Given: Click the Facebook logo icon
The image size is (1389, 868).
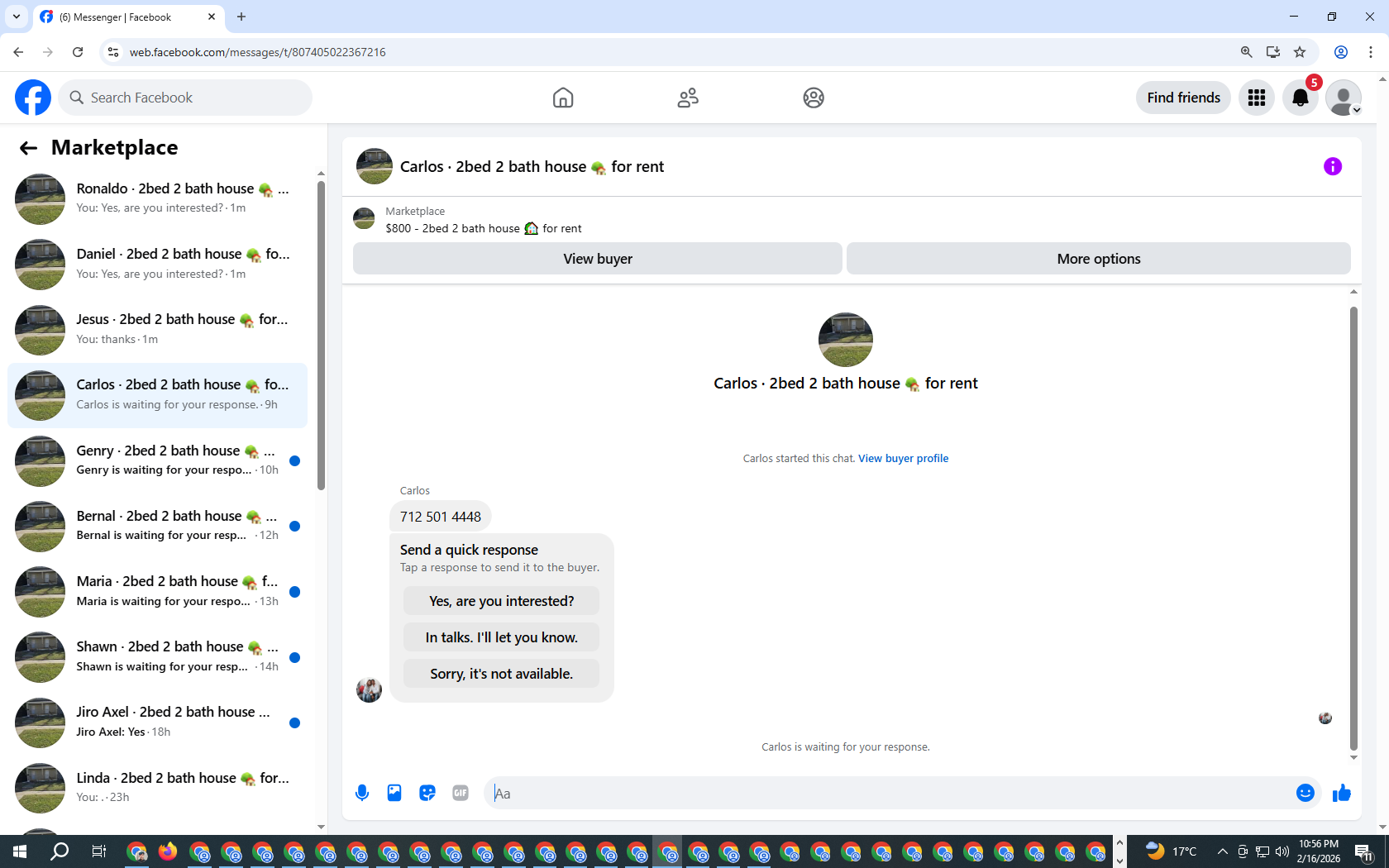Looking at the screenshot, I should click(x=33, y=98).
